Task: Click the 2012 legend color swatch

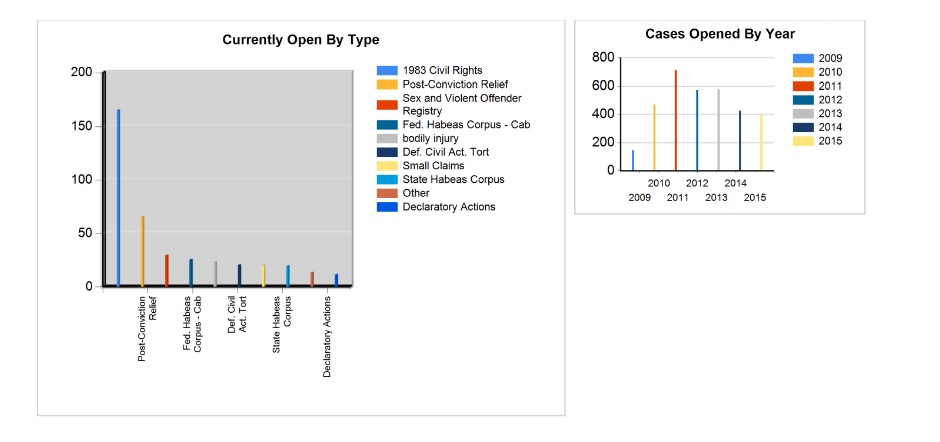Action: [803, 100]
